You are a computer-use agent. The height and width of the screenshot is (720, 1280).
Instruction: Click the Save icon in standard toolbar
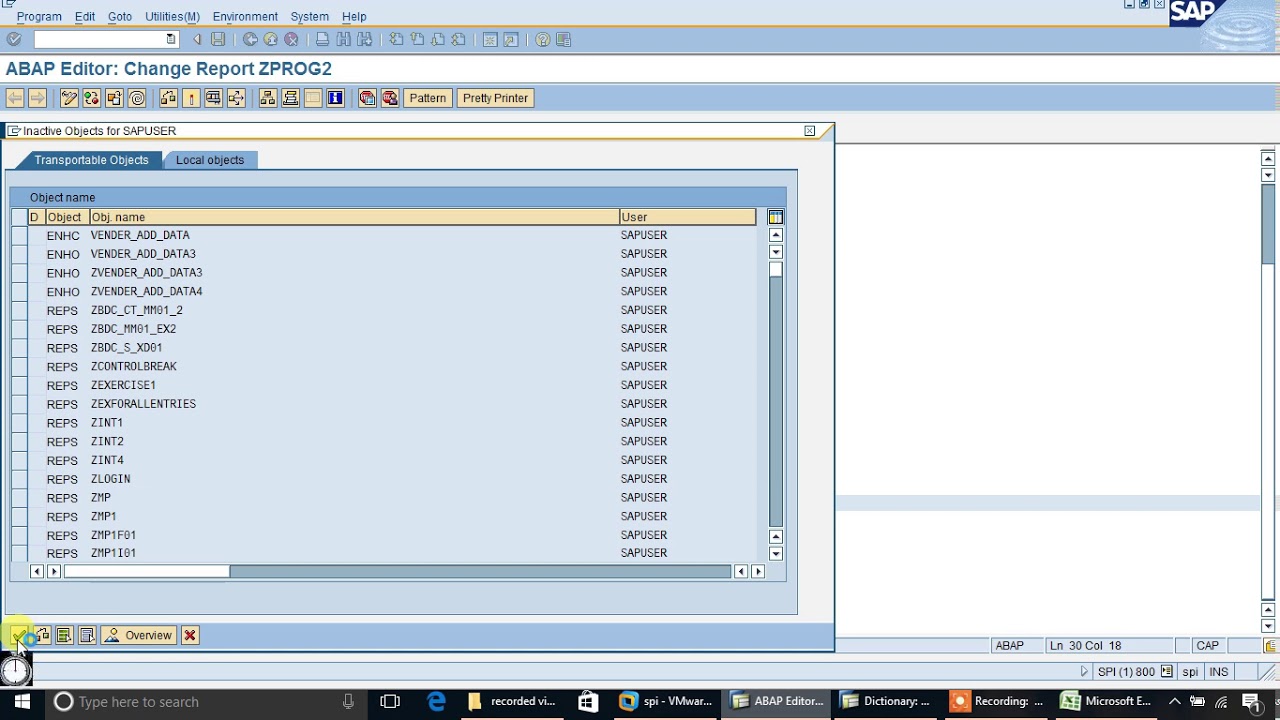point(218,39)
